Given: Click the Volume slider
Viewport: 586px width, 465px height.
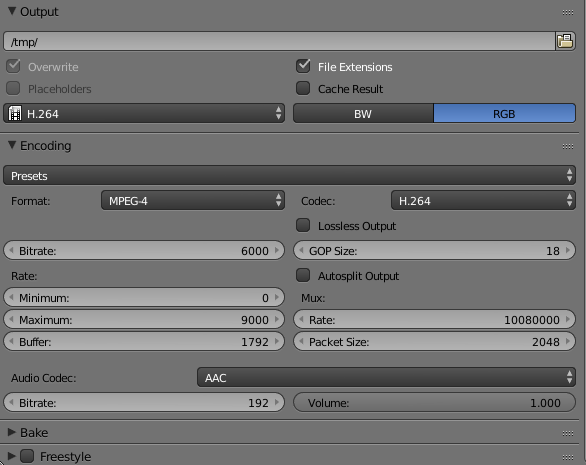Looking at the screenshot, I should click(434, 403).
